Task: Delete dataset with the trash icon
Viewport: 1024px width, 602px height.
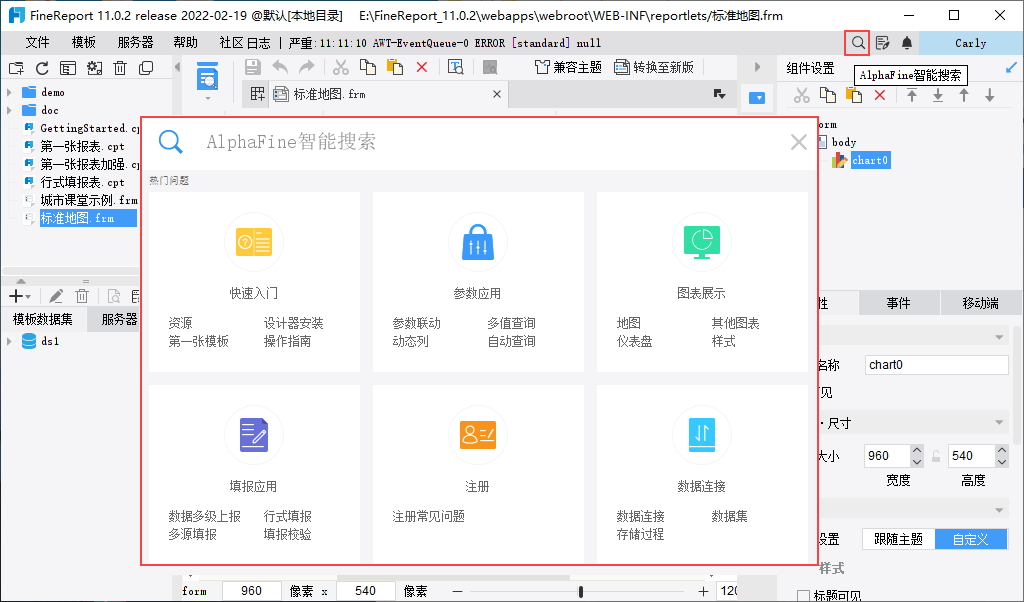Action: (x=82, y=296)
